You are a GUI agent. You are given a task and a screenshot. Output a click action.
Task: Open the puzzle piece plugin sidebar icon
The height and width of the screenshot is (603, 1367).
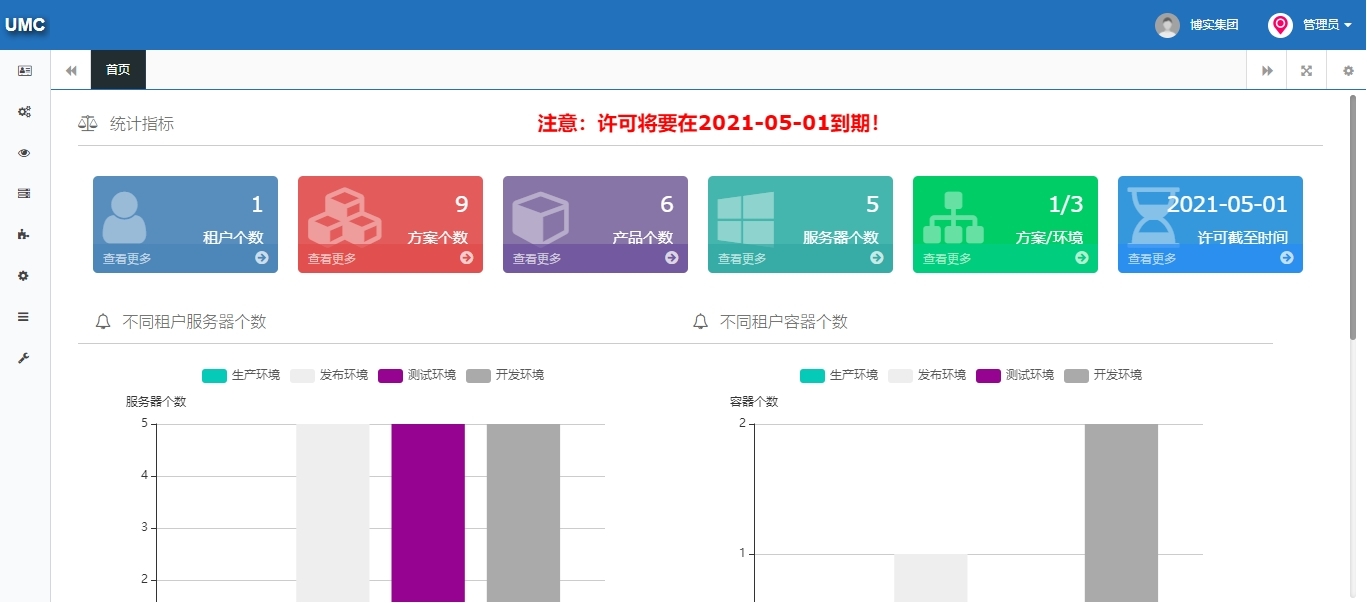click(x=25, y=234)
